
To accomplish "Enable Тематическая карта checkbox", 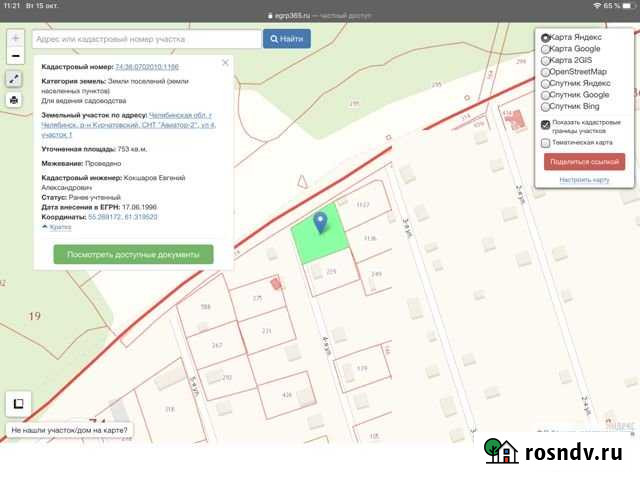I will pyautogui.click(x=545, y=143).
